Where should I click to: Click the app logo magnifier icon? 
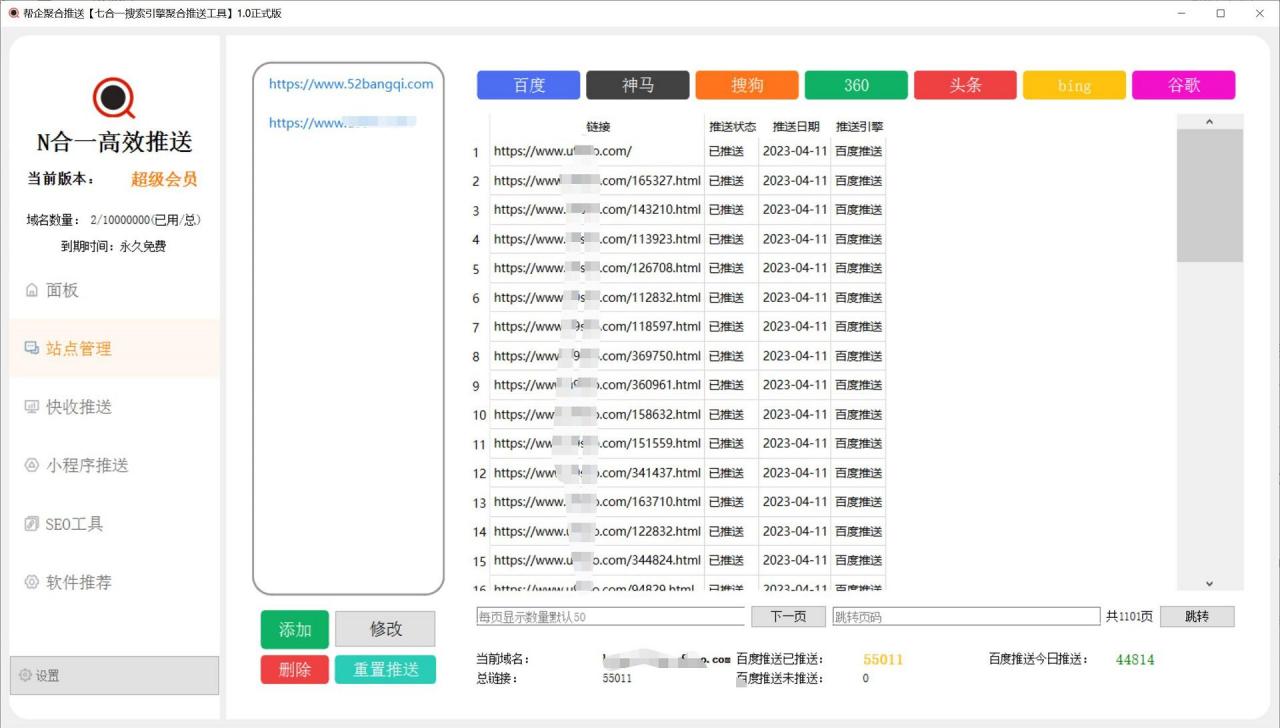point(114,98)
